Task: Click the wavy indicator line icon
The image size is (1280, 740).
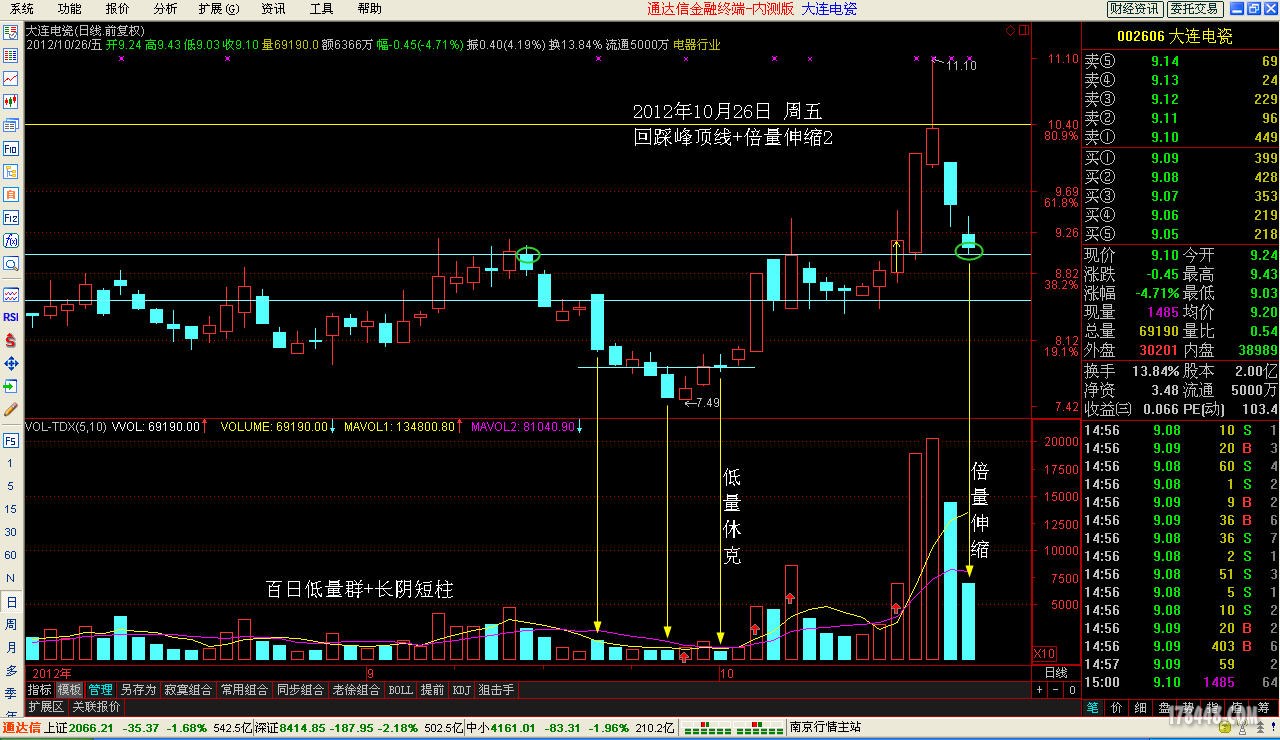Action: click(x=11, y=294)
